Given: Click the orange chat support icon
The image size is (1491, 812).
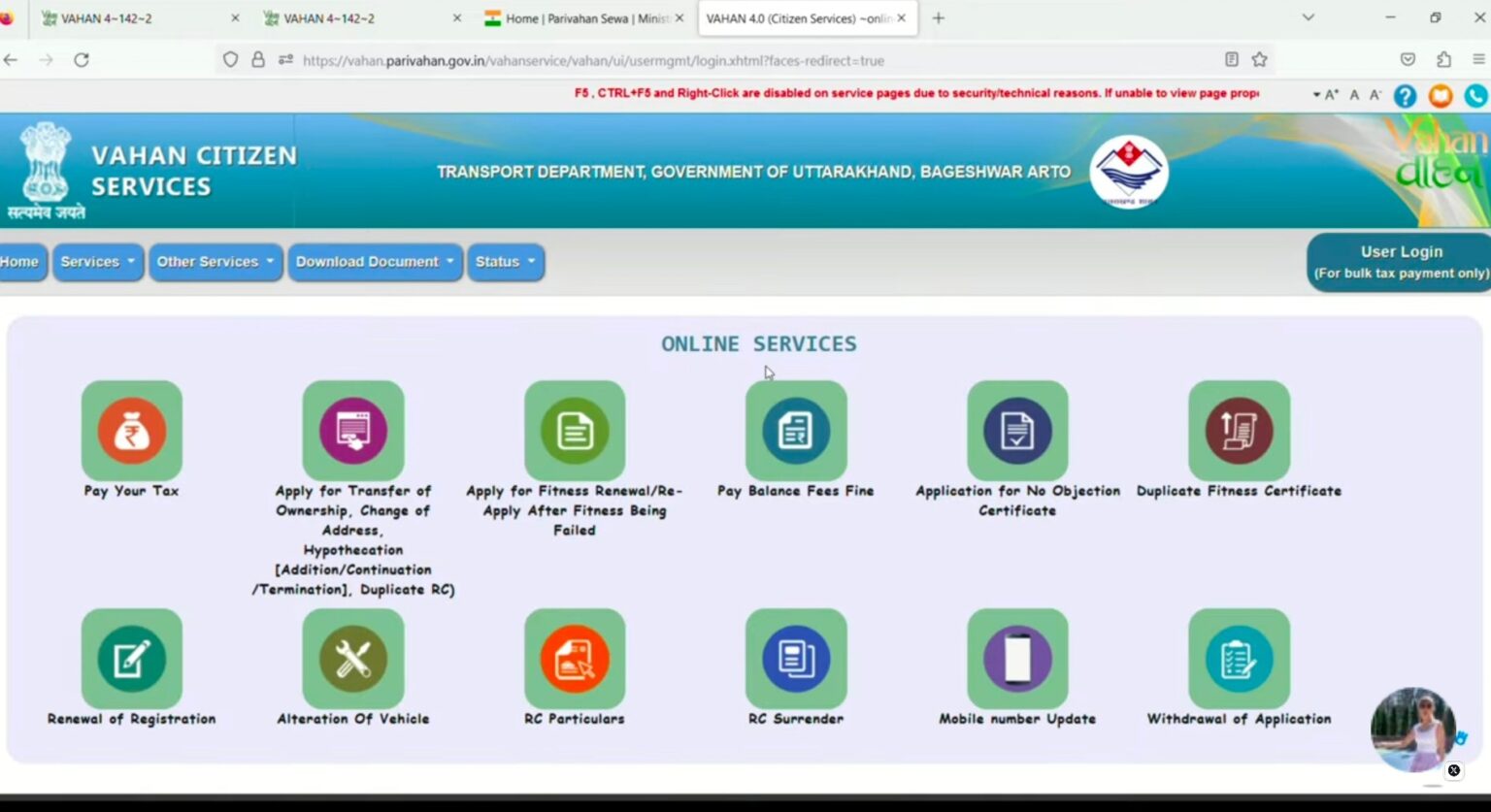Looking at the screenshot, I should pyautogui.click(x=1441, y=95).
